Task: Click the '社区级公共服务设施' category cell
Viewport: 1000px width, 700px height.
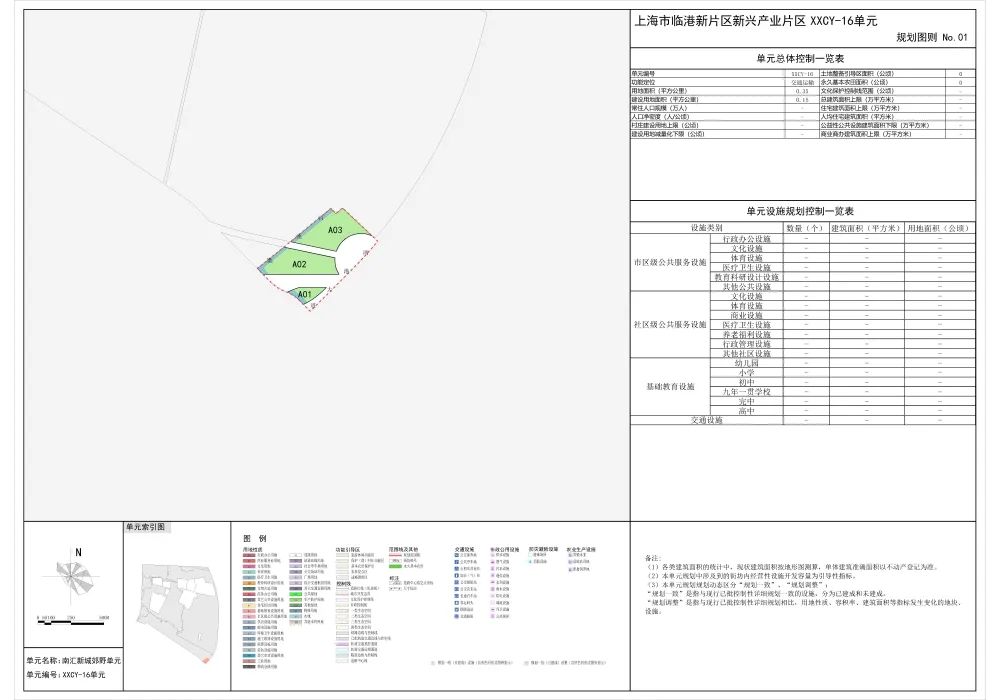Action: [670, 324]
